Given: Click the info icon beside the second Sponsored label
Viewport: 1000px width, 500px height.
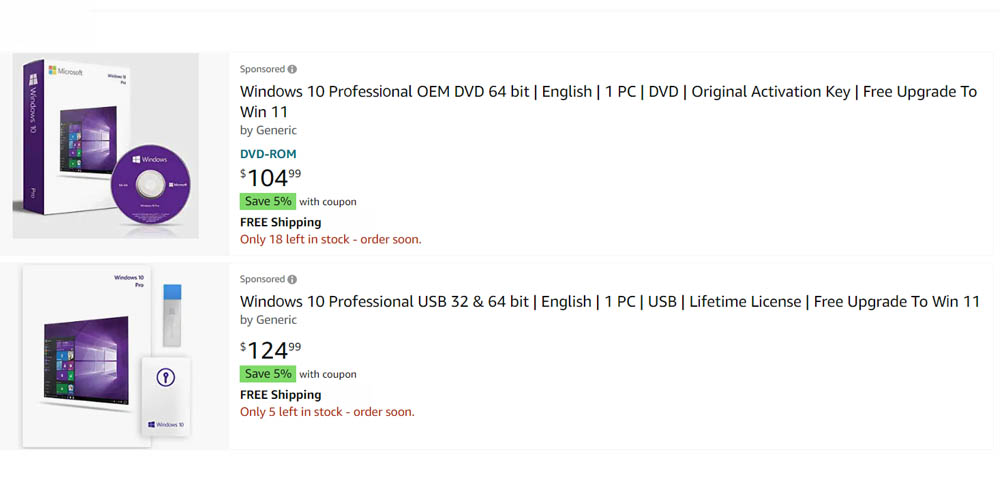Looking at the screenshot, I should [292, 280].
